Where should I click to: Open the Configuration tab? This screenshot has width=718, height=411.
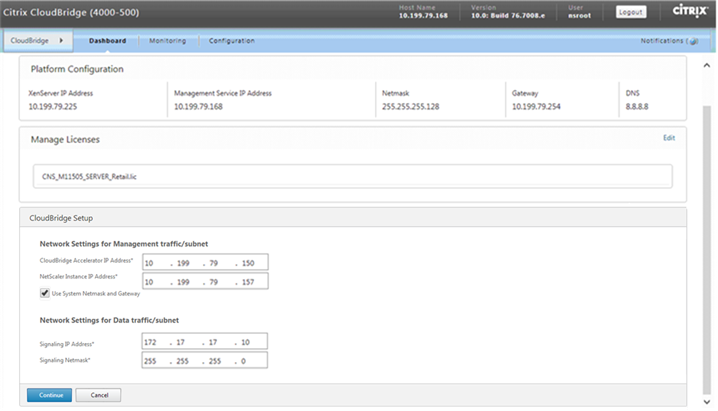(232, 41)
